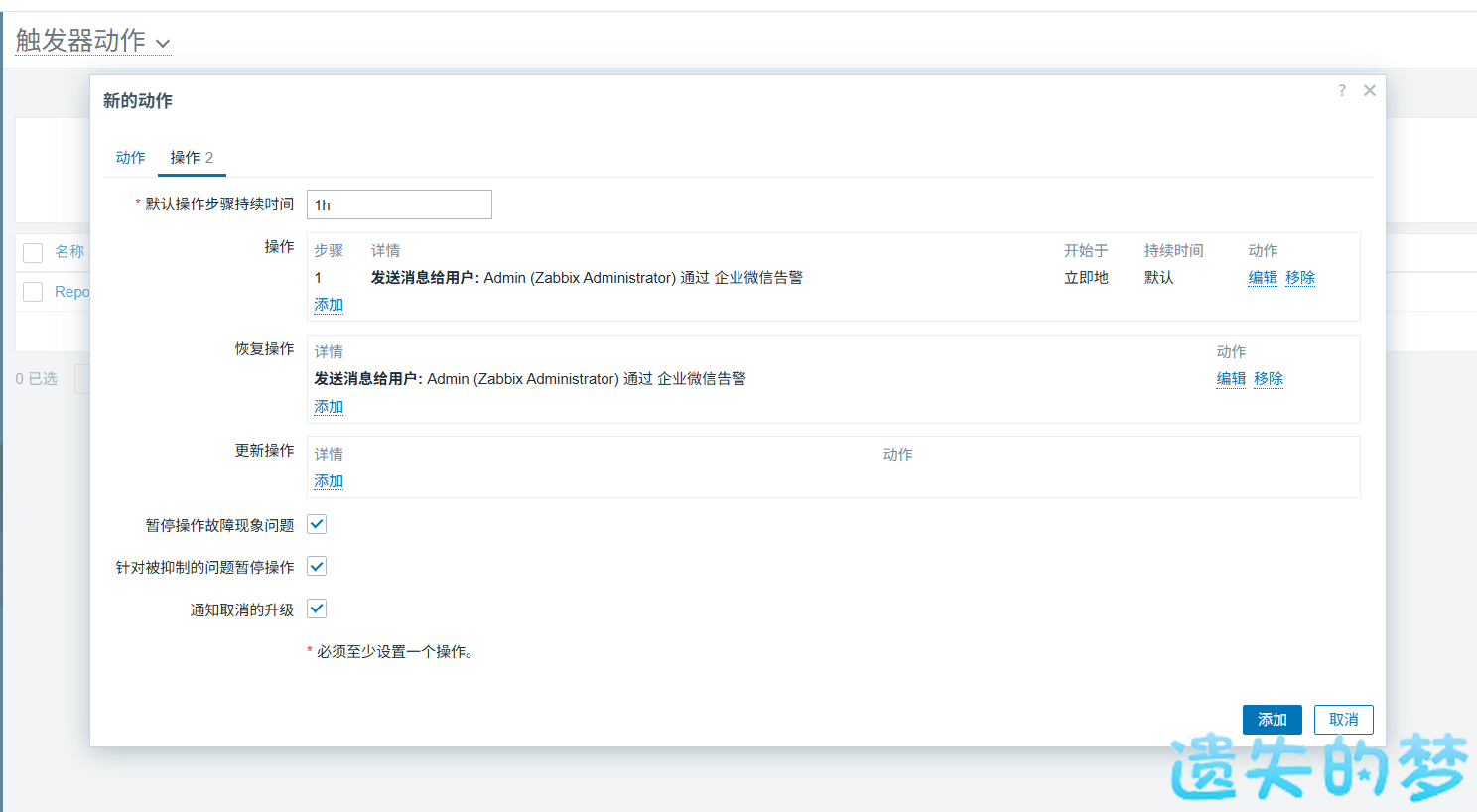Screen dimensions: 1477x812
Task: Sort background list by 名称 column
Action: pos(69,252)
